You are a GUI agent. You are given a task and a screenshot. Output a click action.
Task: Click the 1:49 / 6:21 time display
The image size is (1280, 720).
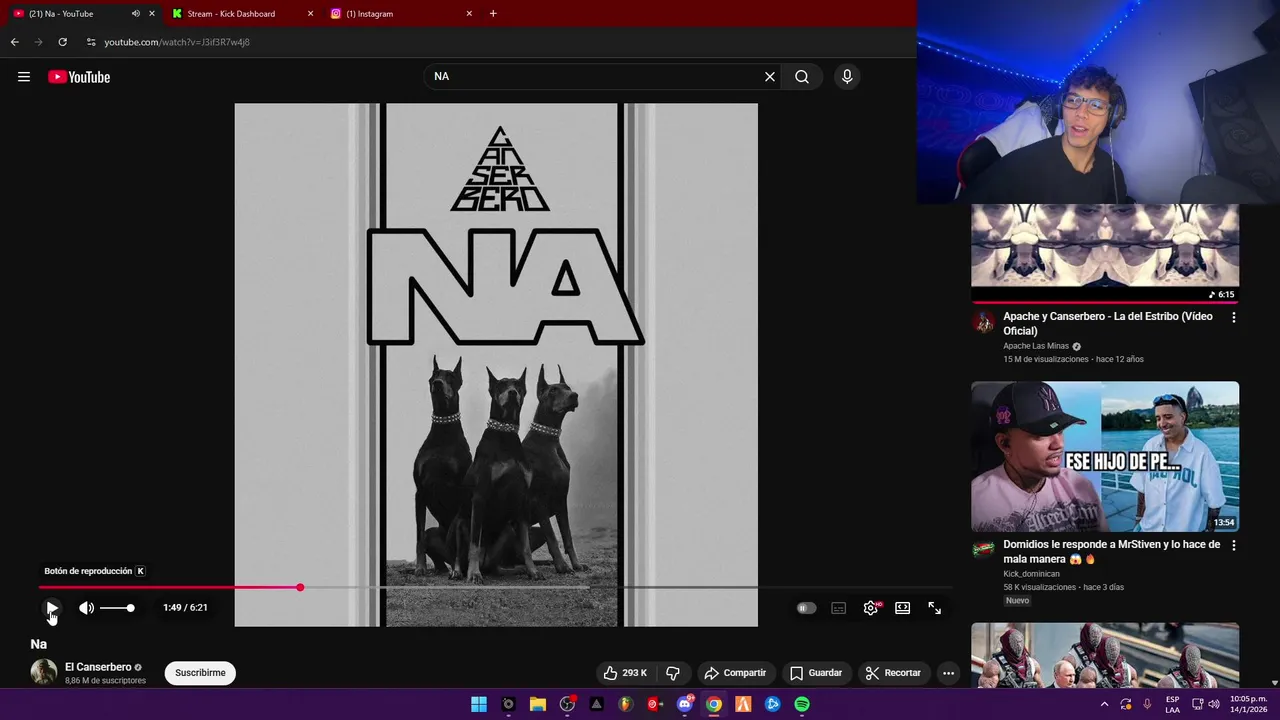click(185, 608)
